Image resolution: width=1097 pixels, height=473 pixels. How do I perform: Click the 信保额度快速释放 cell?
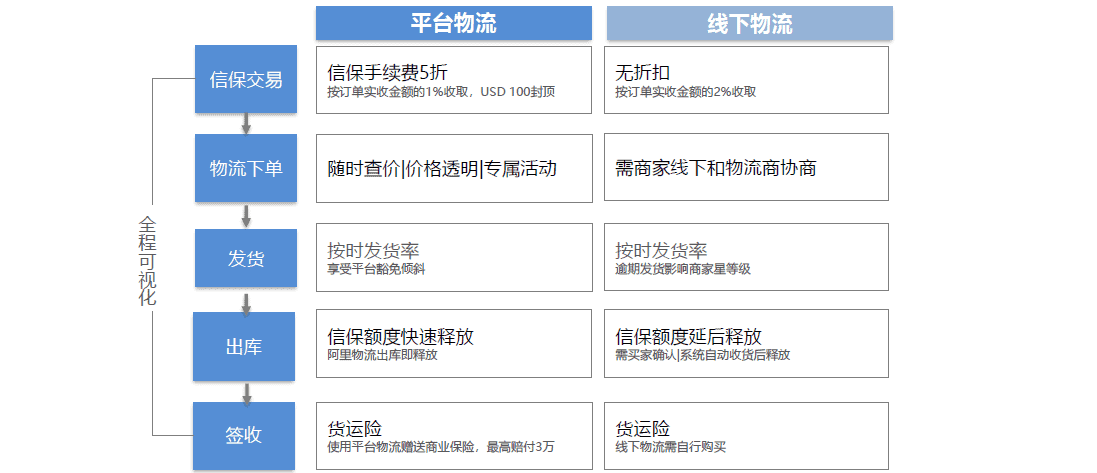pos(453,344)
